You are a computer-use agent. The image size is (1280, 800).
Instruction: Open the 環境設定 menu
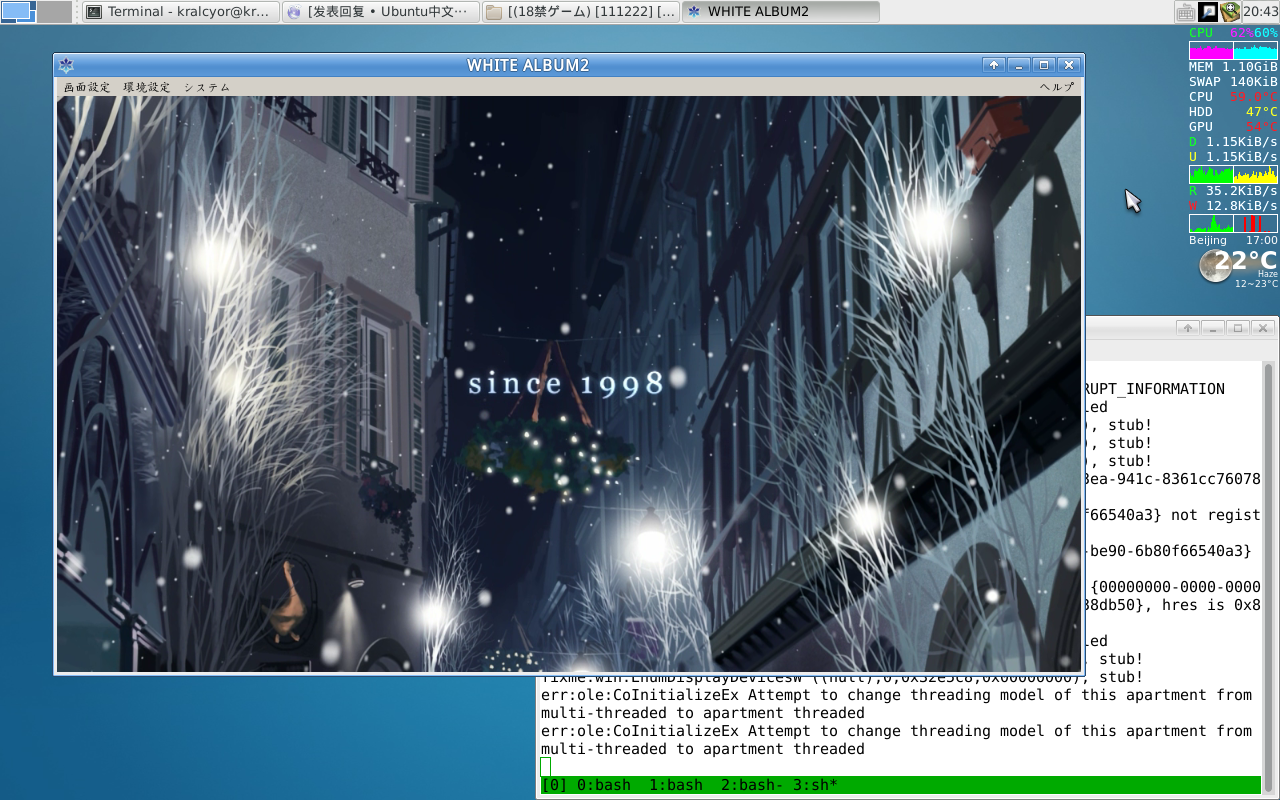coord(147,87)
